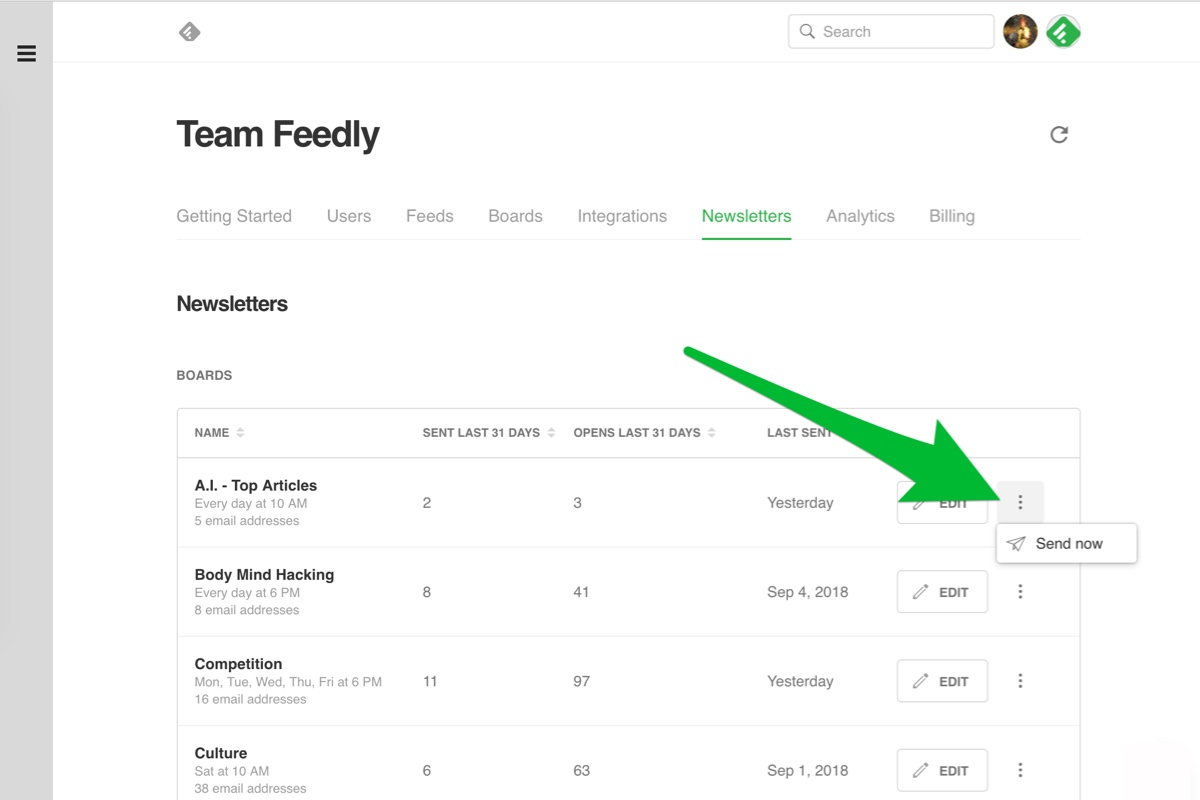Click the Team Feedly page title

pos(278,134)
